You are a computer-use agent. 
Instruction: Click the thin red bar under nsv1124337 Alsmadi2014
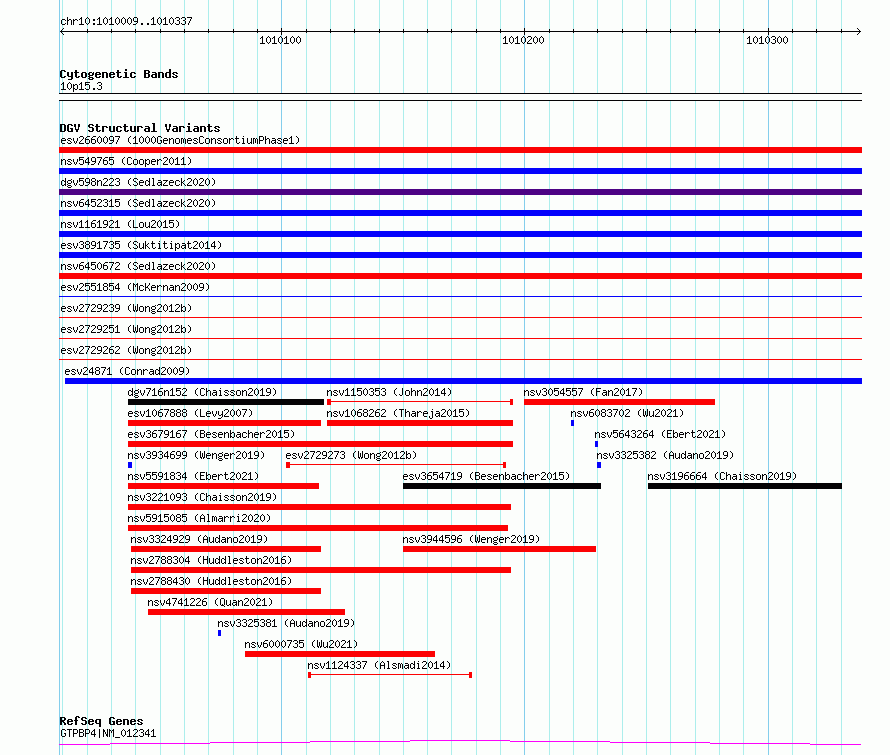(390, 675)
